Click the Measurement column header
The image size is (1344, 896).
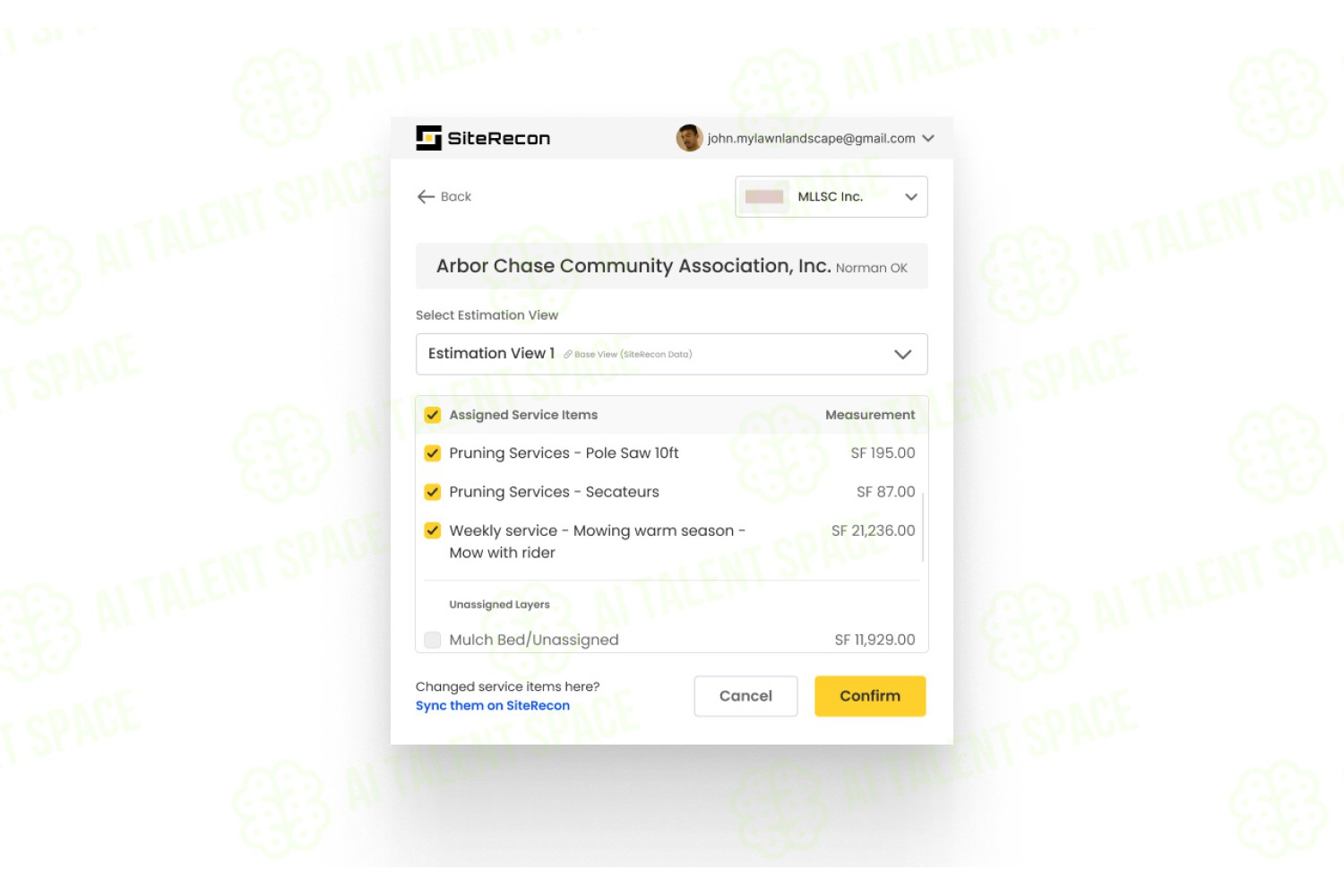pos(870,415)
